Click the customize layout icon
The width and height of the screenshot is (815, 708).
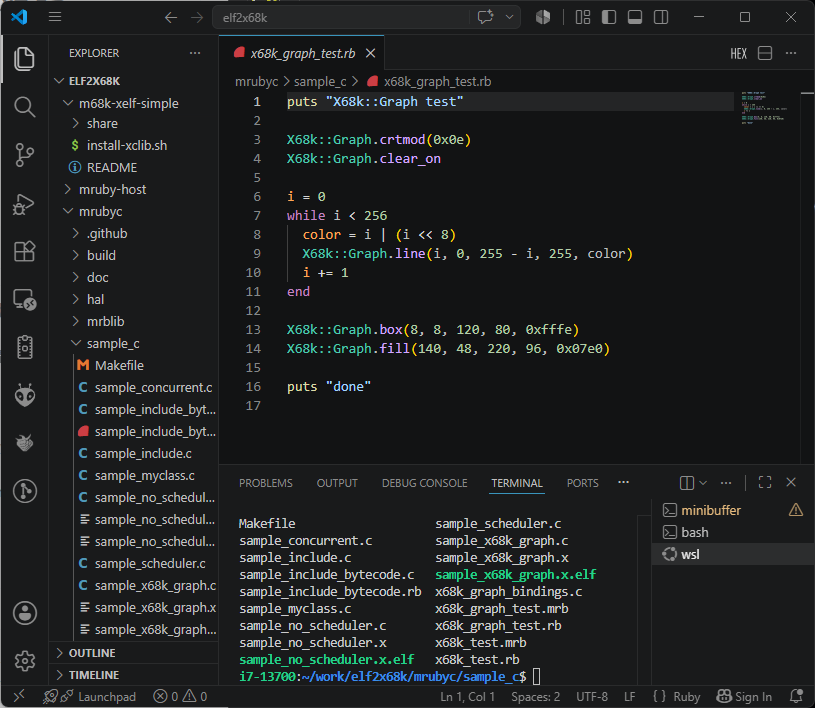point(583,17)
